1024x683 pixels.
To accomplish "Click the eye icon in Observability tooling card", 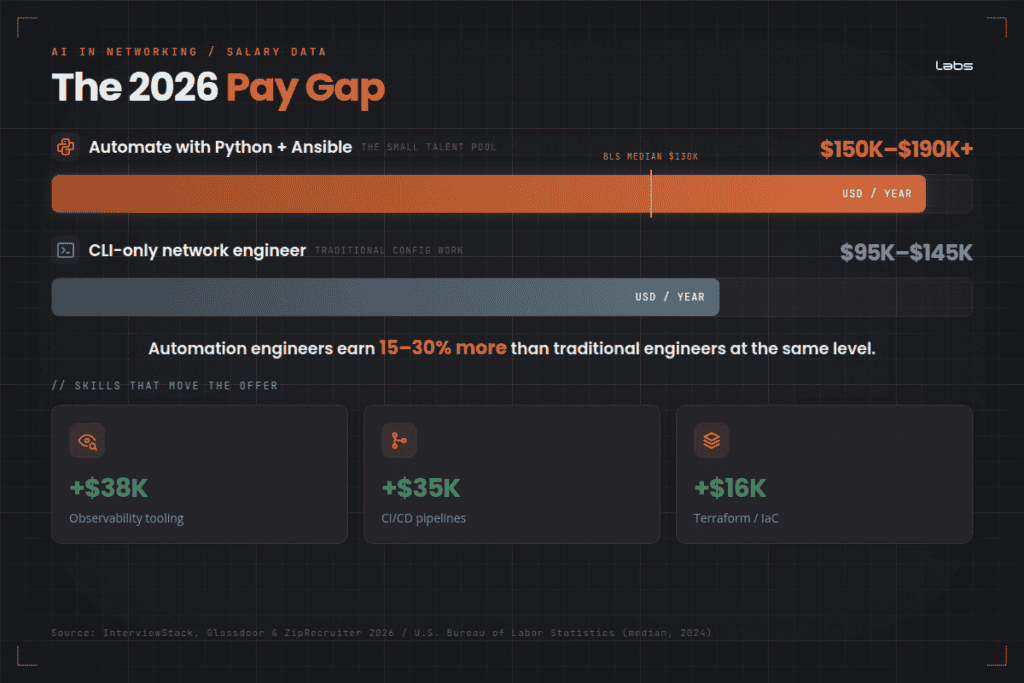I will coord(87,441).
